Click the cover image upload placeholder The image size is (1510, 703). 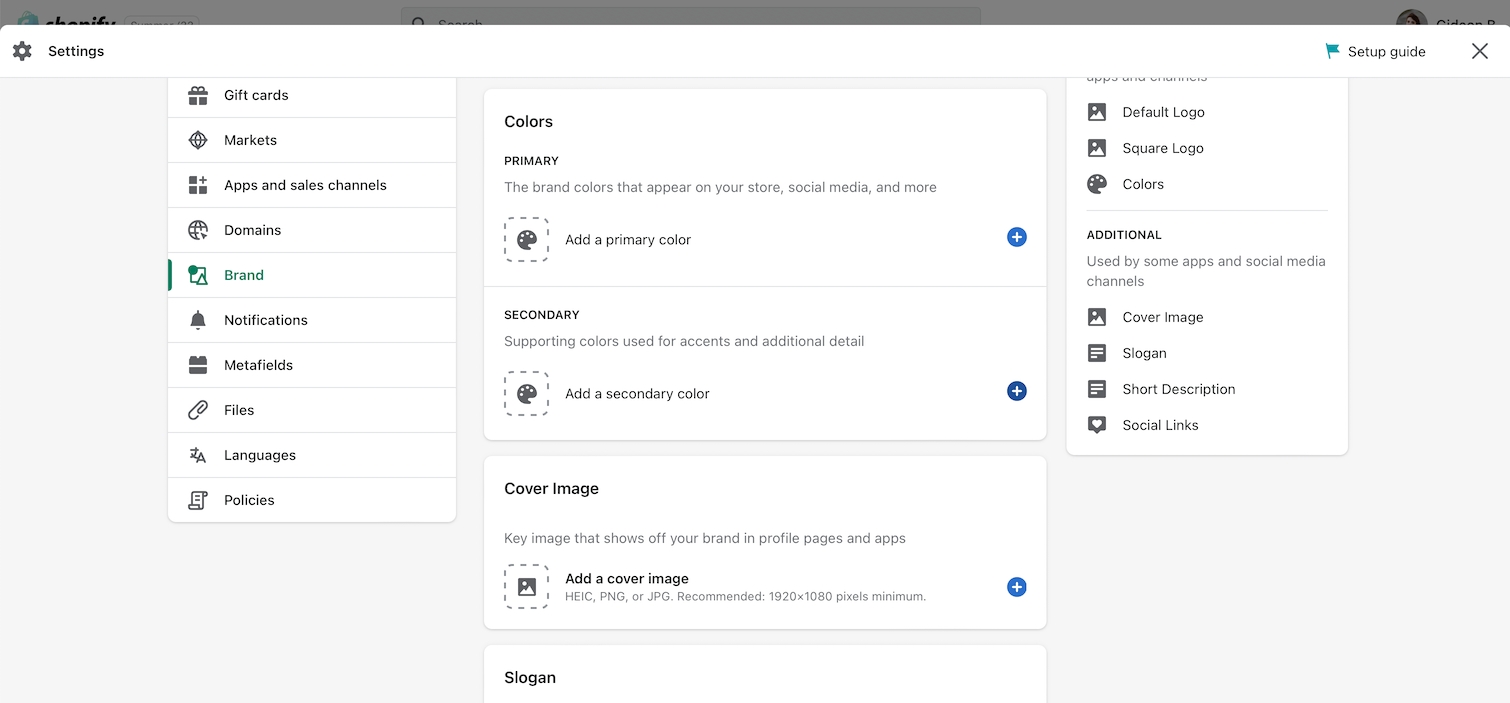(526, 587)
